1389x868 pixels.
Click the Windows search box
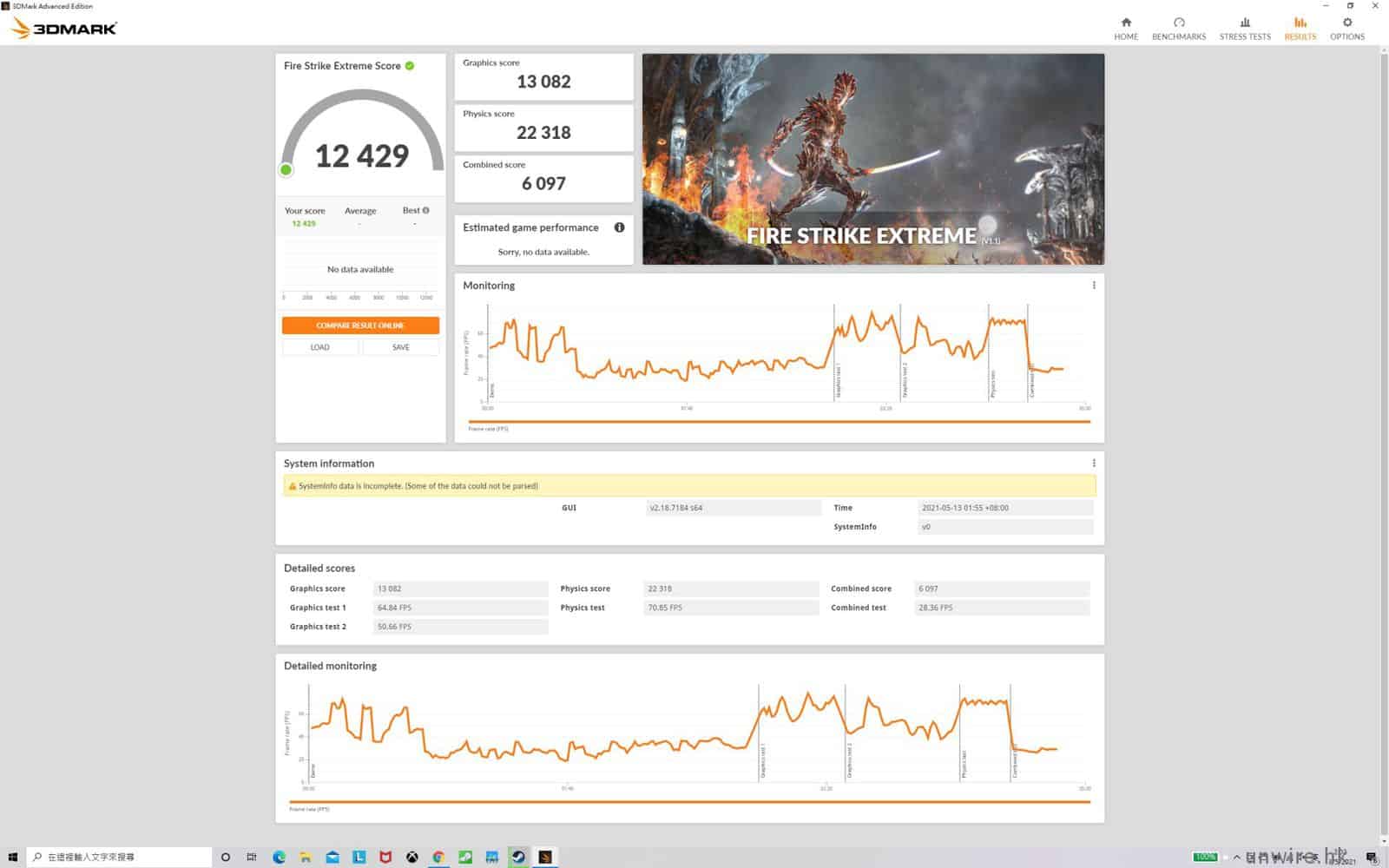(x=120, y=857)
